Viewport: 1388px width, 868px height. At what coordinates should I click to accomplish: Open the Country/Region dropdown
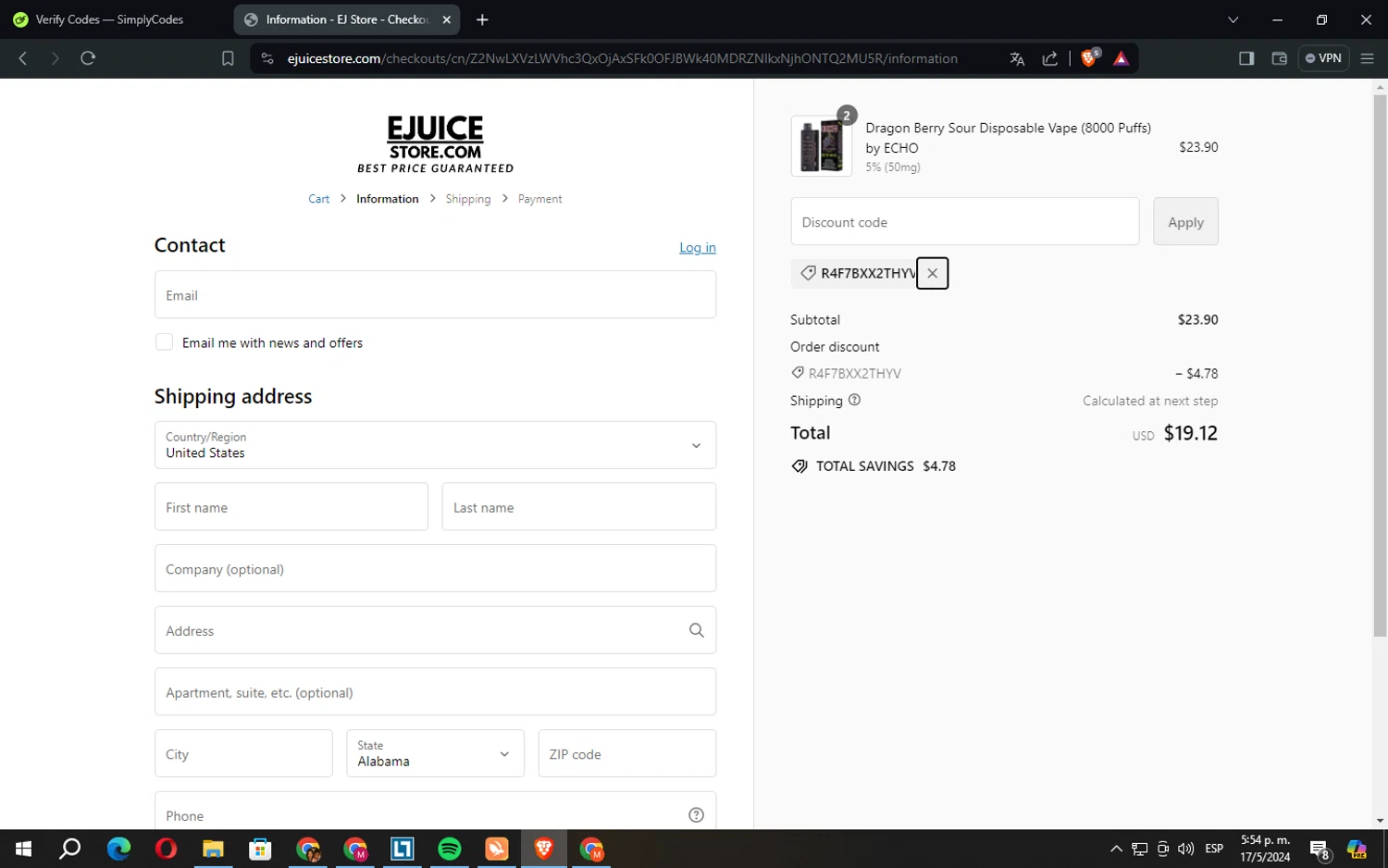point(435,445)
